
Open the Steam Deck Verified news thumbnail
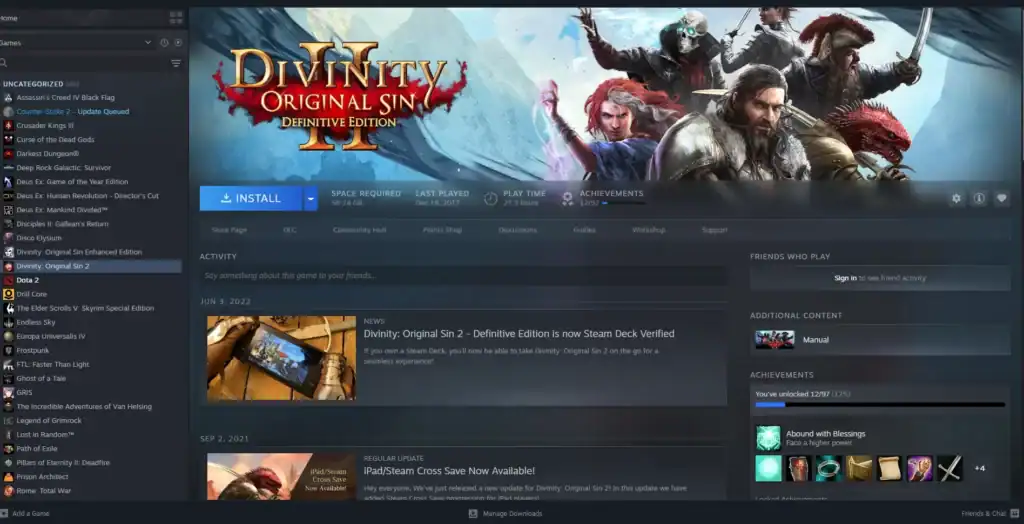281,358
